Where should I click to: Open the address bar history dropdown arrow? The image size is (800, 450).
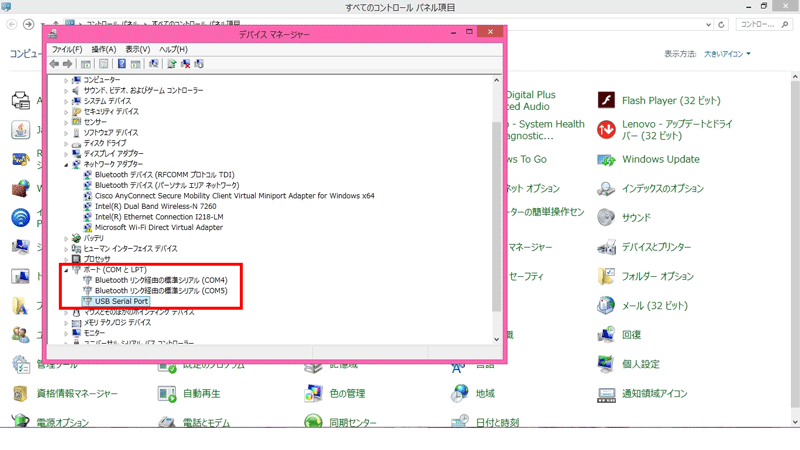(708, 24)
